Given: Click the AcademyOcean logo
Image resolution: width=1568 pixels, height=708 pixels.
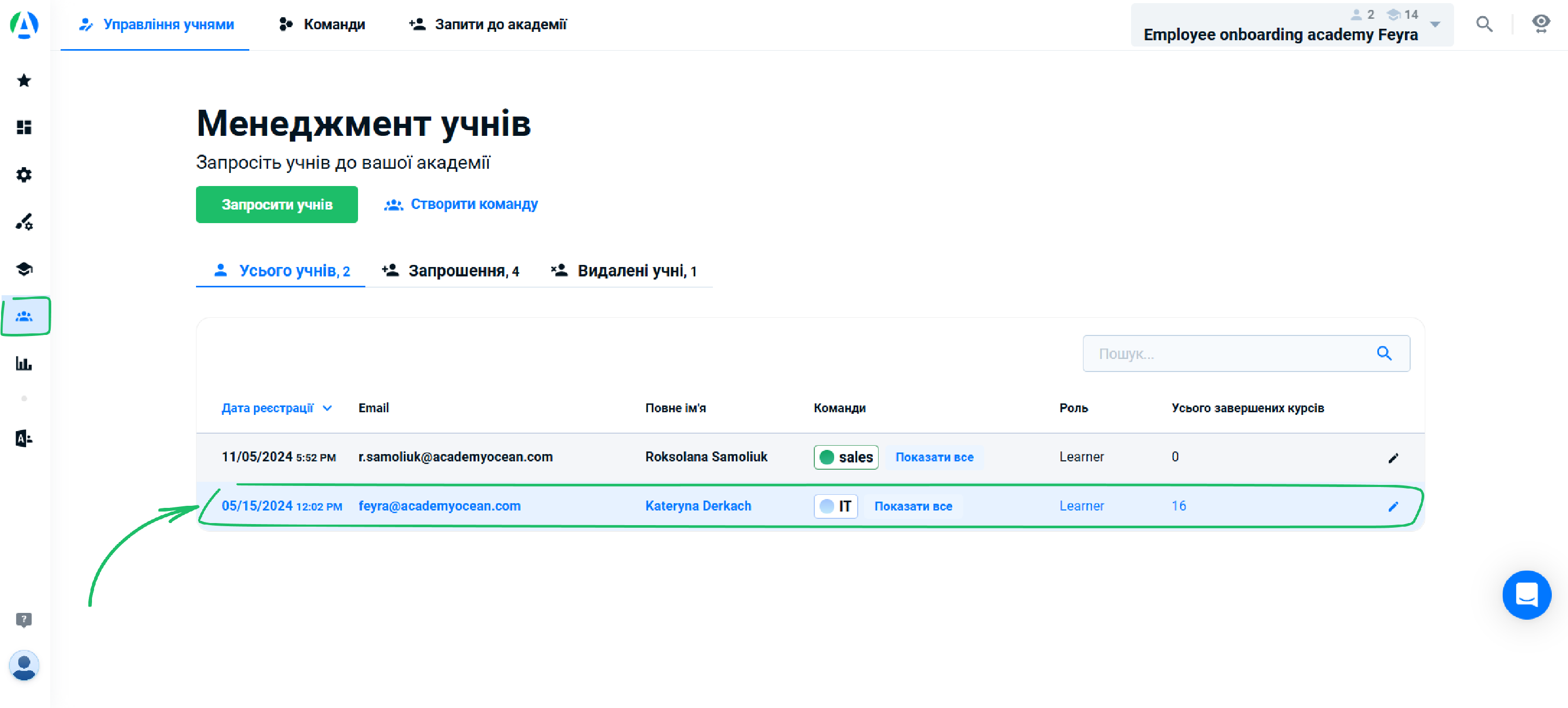Looking at the screenshot, I should pos(25,25).
